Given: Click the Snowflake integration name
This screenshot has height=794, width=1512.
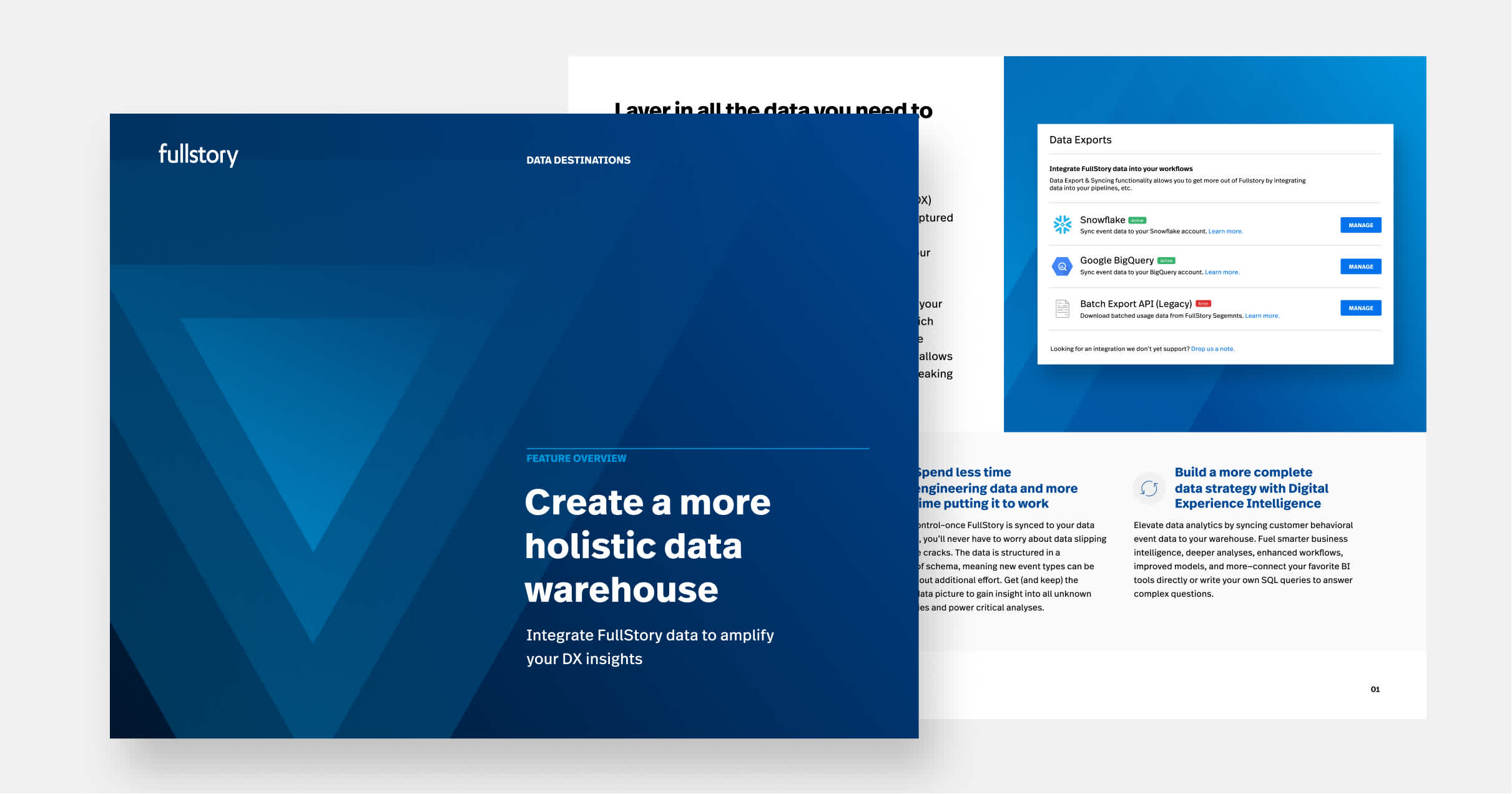Looking at the screenshot, I should click(1102, 220).
